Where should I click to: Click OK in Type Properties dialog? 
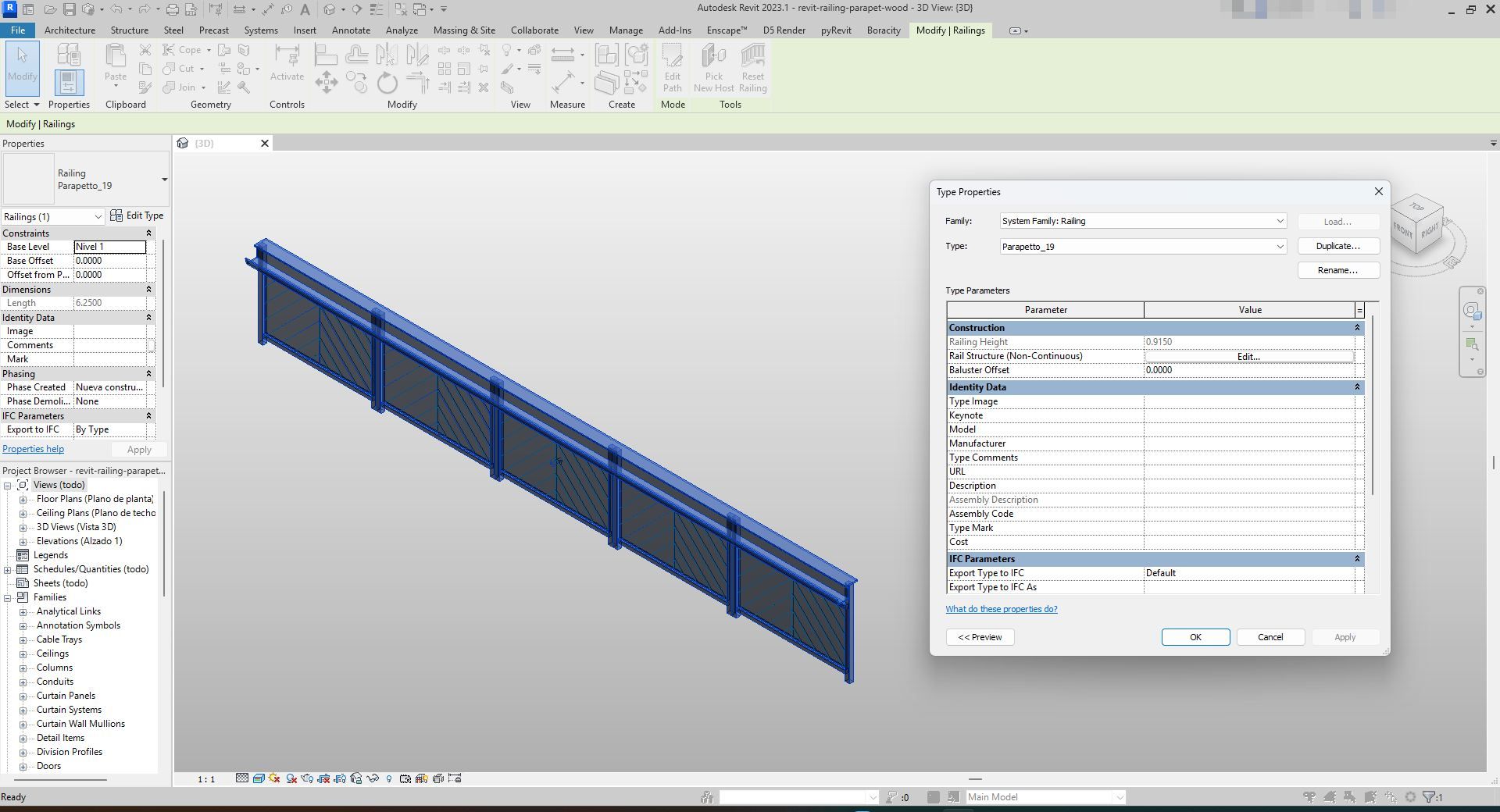click(1195, 637)
